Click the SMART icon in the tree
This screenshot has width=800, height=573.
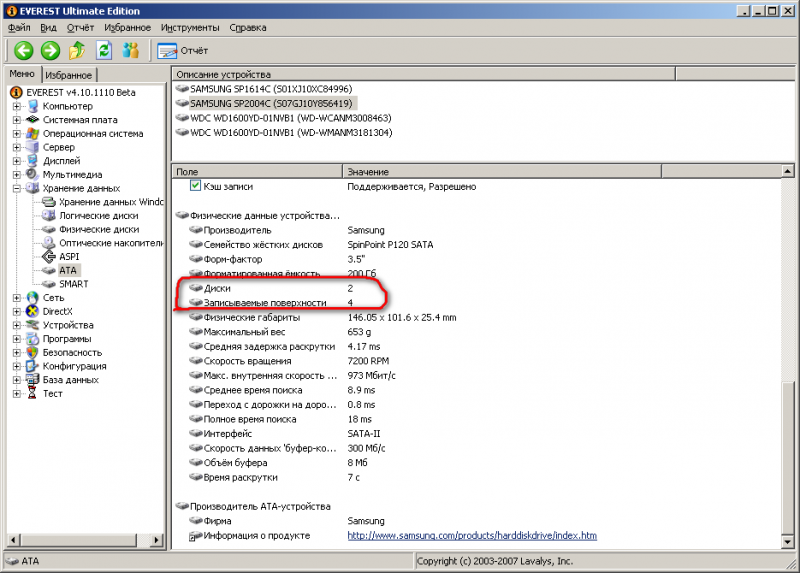pos(49,284)
